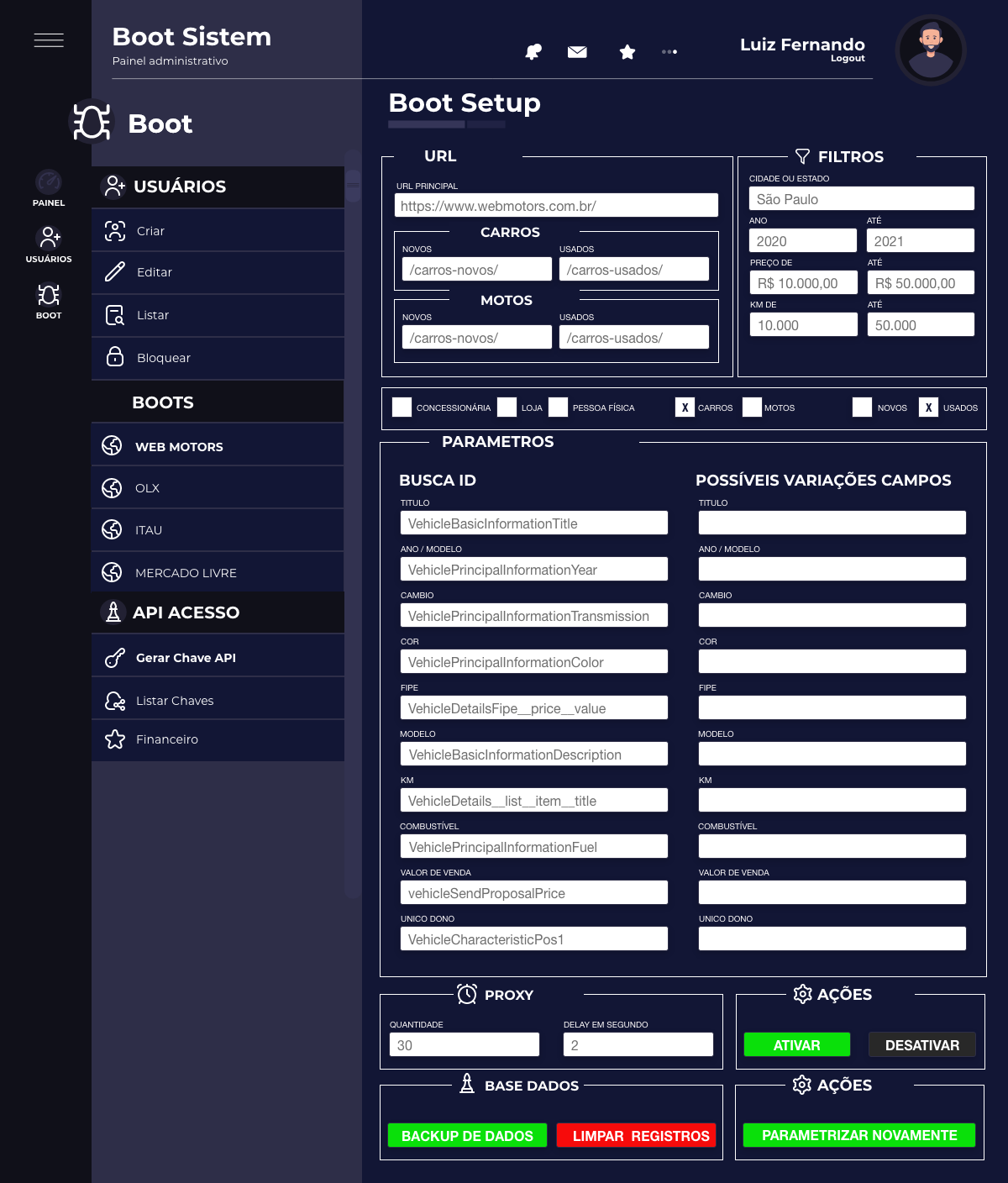Click the key icon beside Gerar Chave API
Viewport: 1008px width, 1183px height.
115,658
